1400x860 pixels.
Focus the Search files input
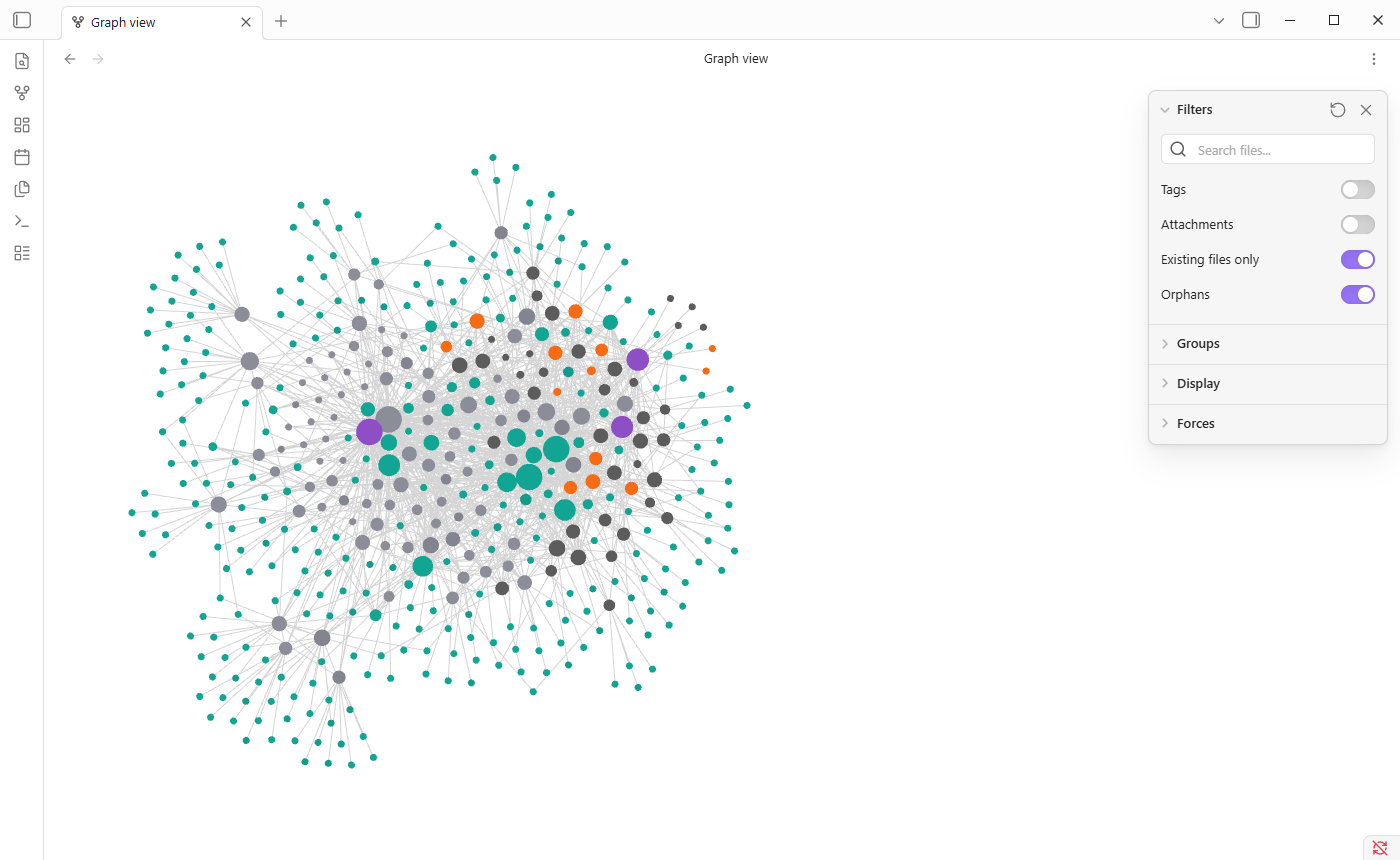pos(1268,150)
